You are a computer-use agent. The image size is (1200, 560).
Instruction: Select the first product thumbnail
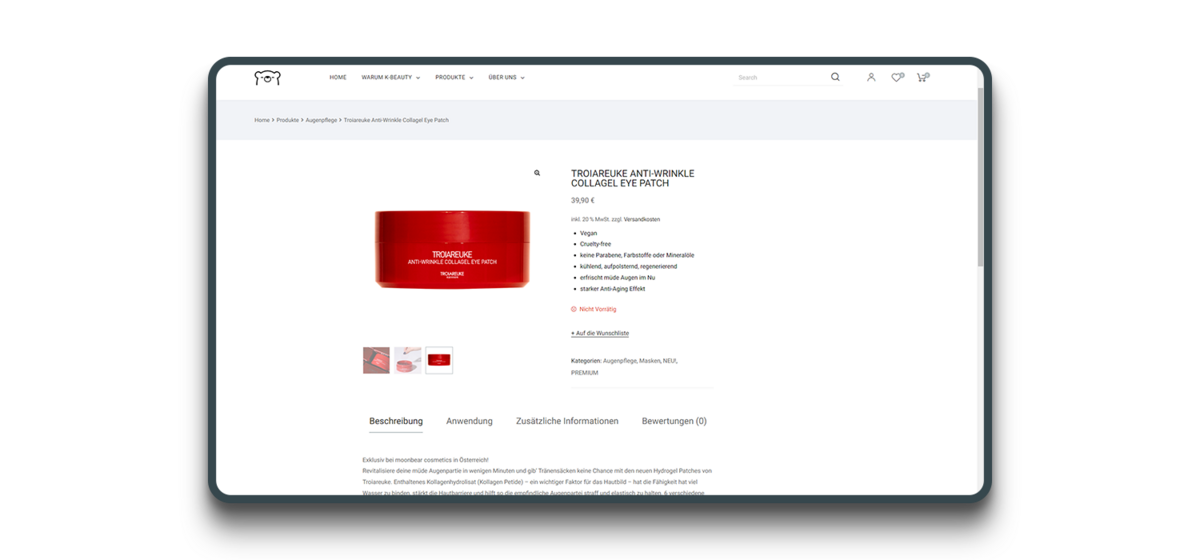point(376,360)
